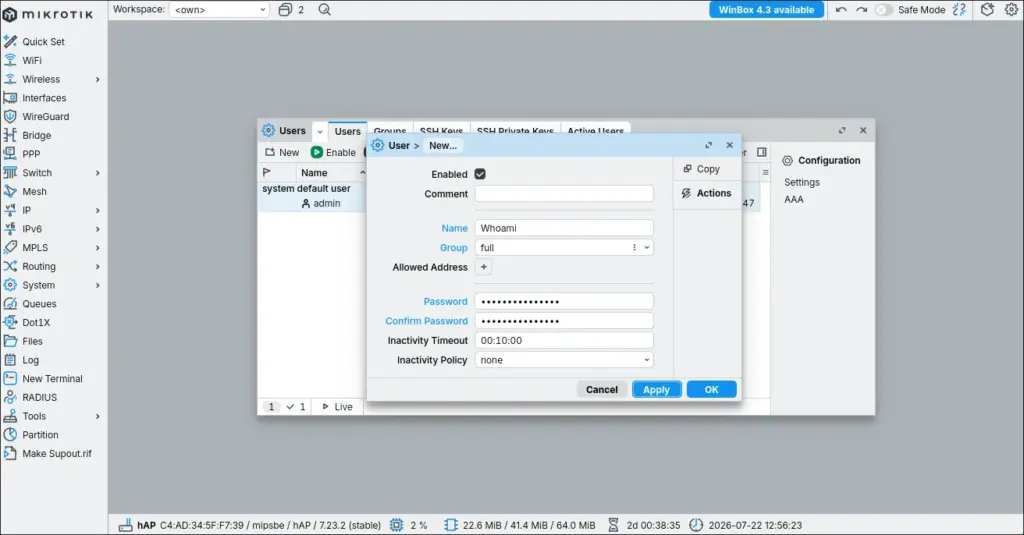The height and width of the screenshot is (535, 1024).
Task: Open the Files section
Action: (x=32, y=341)
